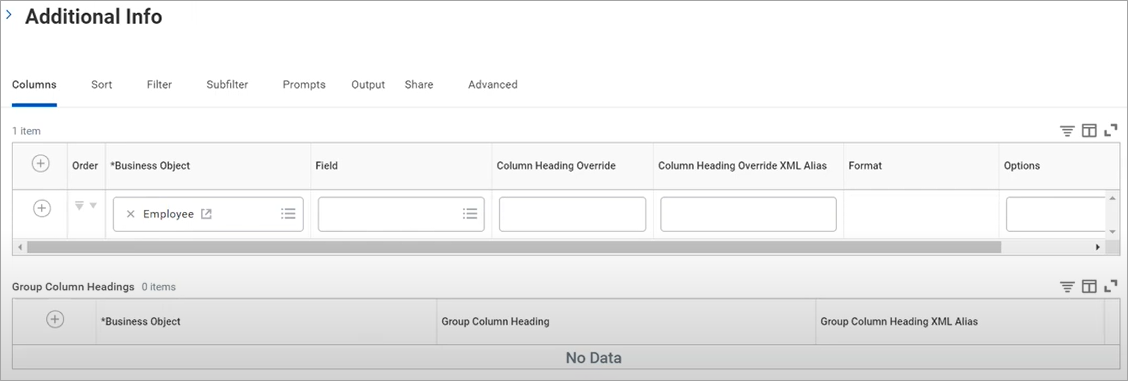The height and width of the screenshot is (381, 1128).
Task: Move the row to the top with the order arrow
Action: tap(80, 206)
